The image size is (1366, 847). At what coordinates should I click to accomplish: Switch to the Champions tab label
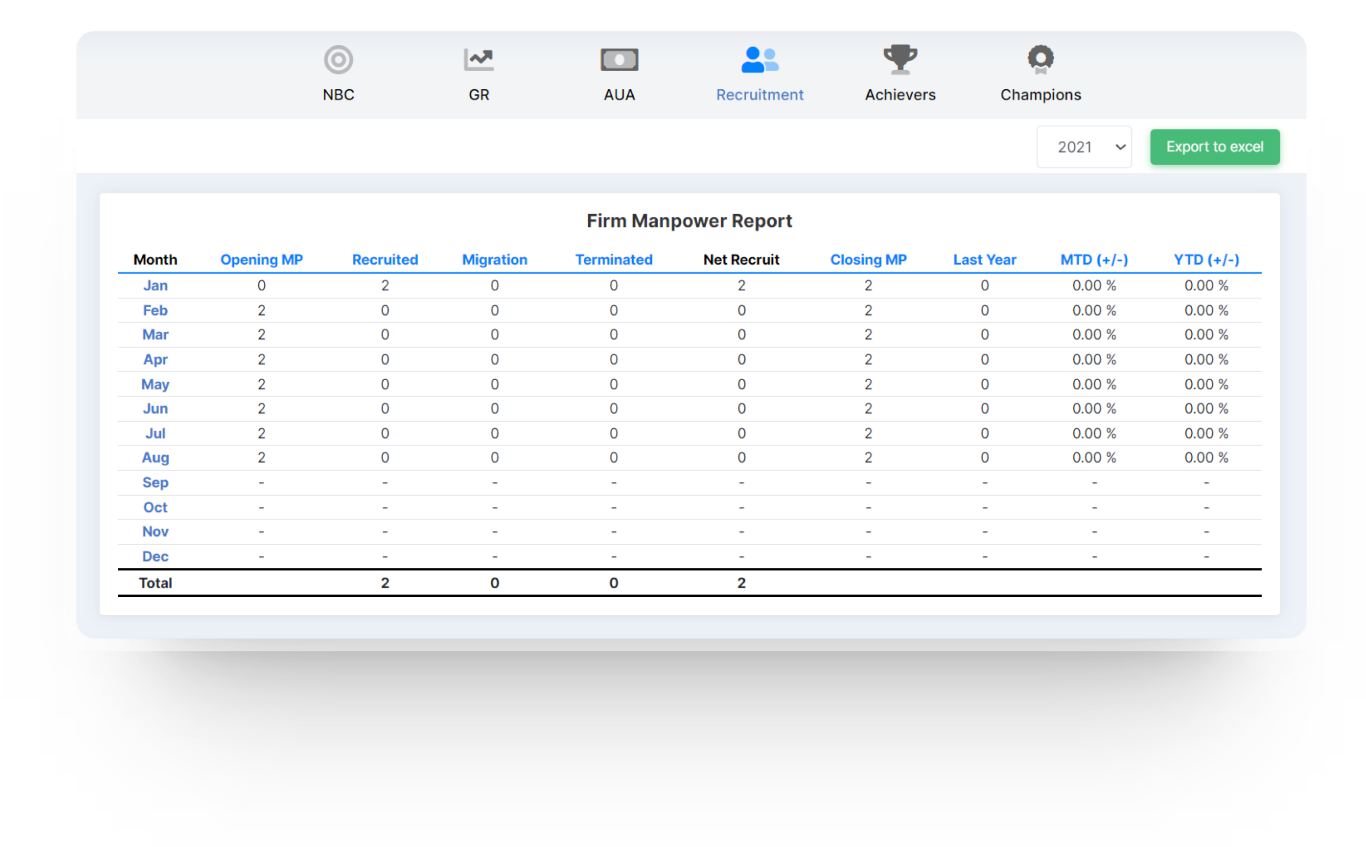coord(1041,95)
